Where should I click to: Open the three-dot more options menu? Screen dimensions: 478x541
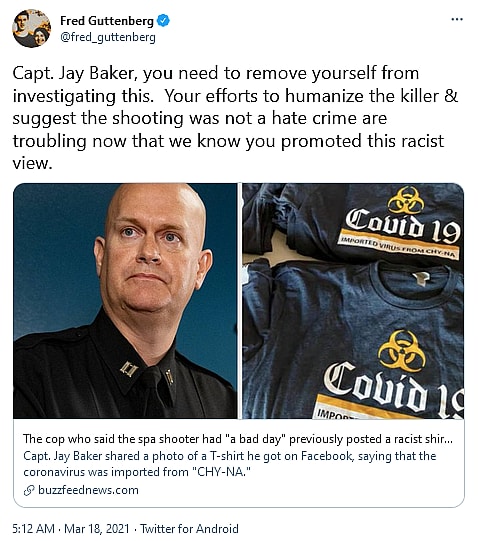tap(457, 19)
